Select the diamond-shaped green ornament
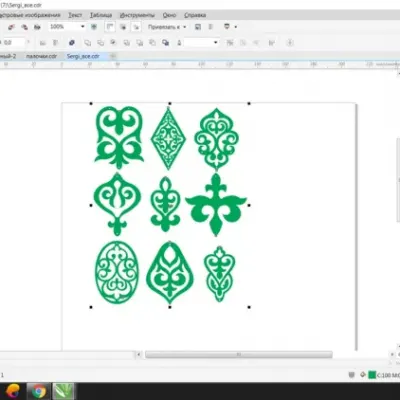The height and width of the screenshot is (400, 400). [168, 138]
